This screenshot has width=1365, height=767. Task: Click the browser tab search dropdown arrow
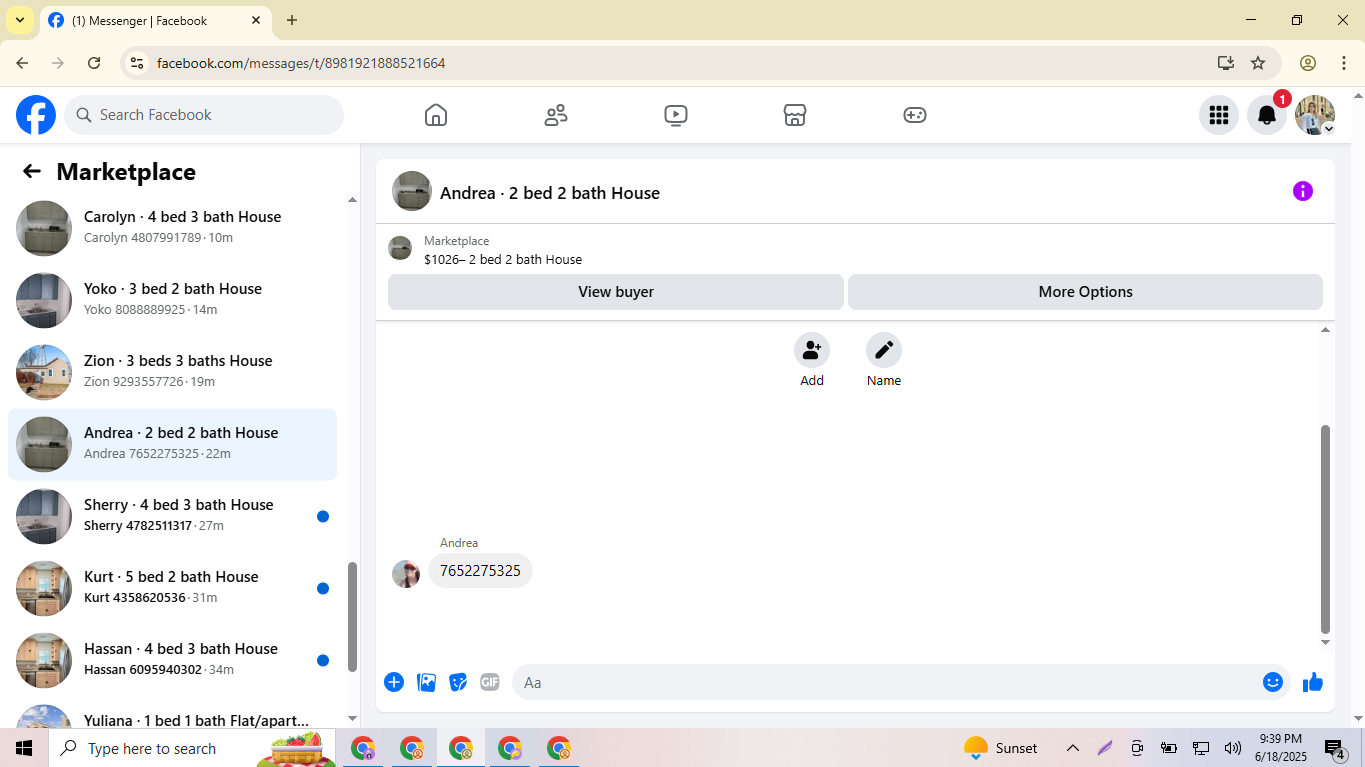tap(19, 20)
